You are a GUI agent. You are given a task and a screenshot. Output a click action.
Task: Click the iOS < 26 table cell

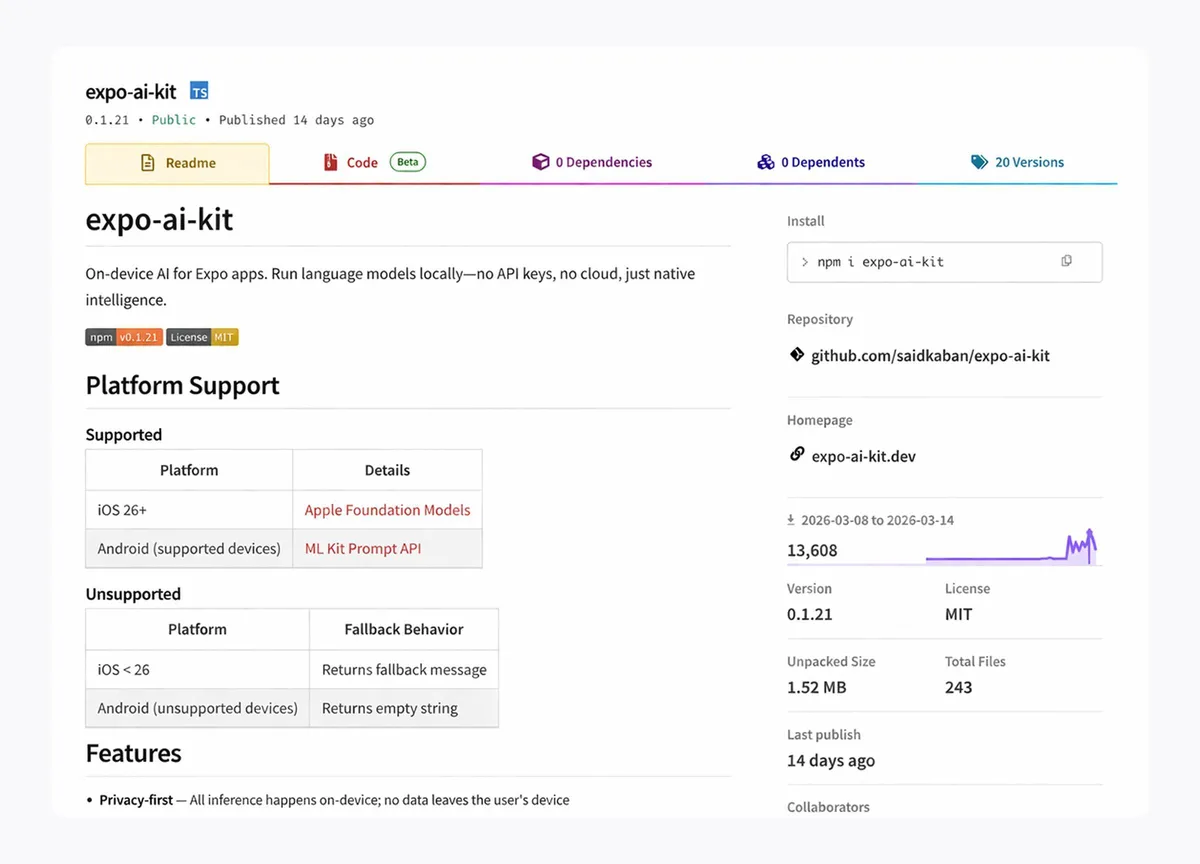tap(197, 670)
